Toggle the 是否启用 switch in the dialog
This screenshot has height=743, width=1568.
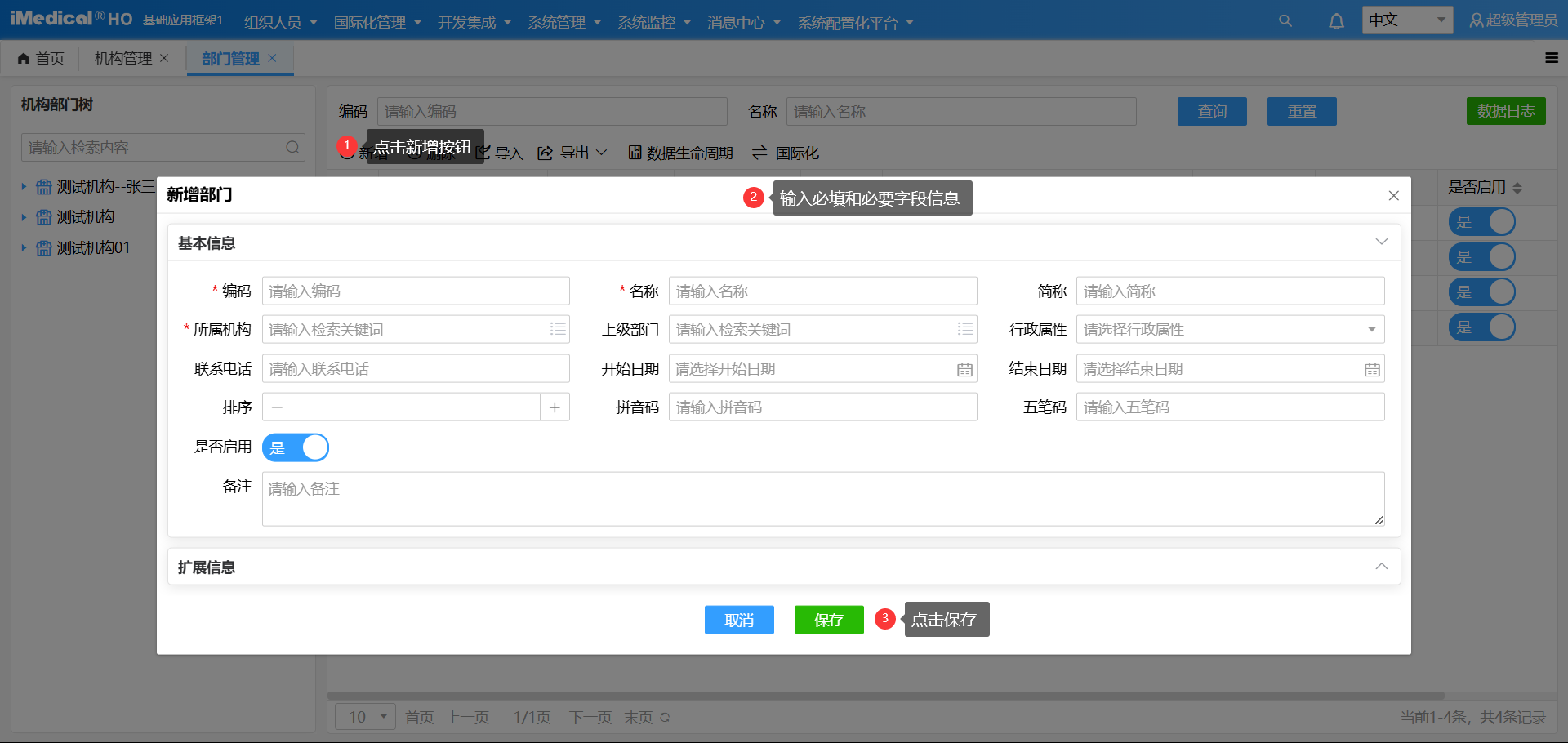296,447
